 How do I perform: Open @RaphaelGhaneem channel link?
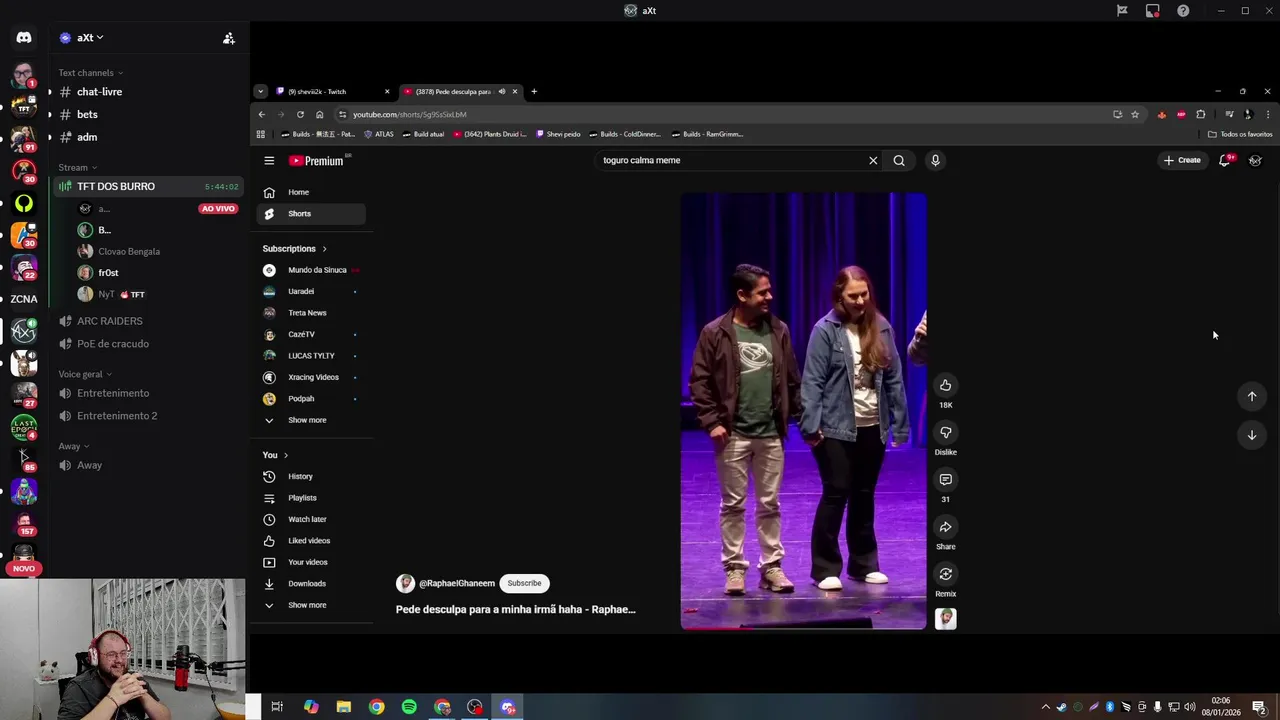457,583
